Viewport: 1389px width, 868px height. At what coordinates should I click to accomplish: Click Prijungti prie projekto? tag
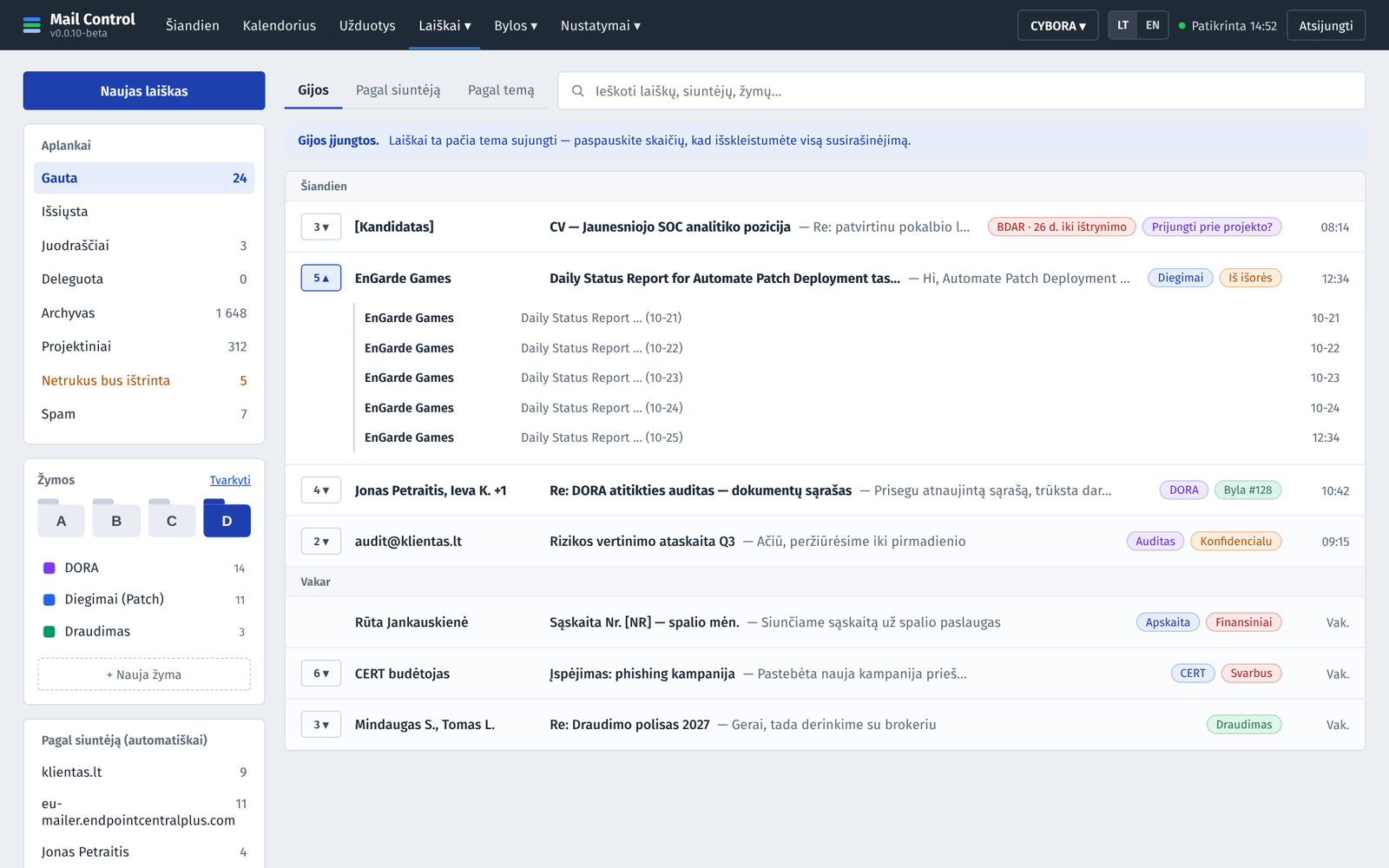coord(1212,227)
